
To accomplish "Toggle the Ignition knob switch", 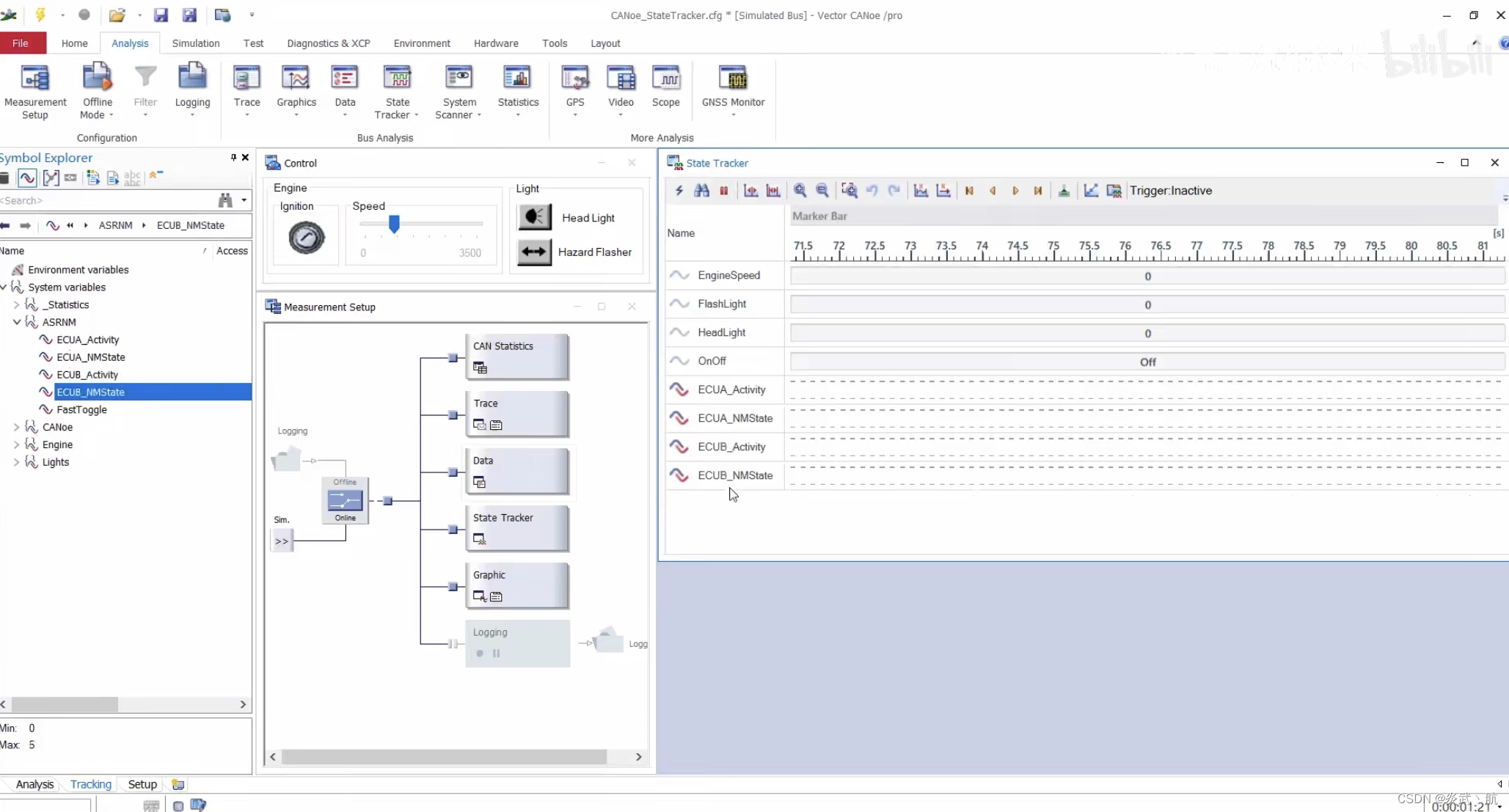I will [x=306, y=238].
